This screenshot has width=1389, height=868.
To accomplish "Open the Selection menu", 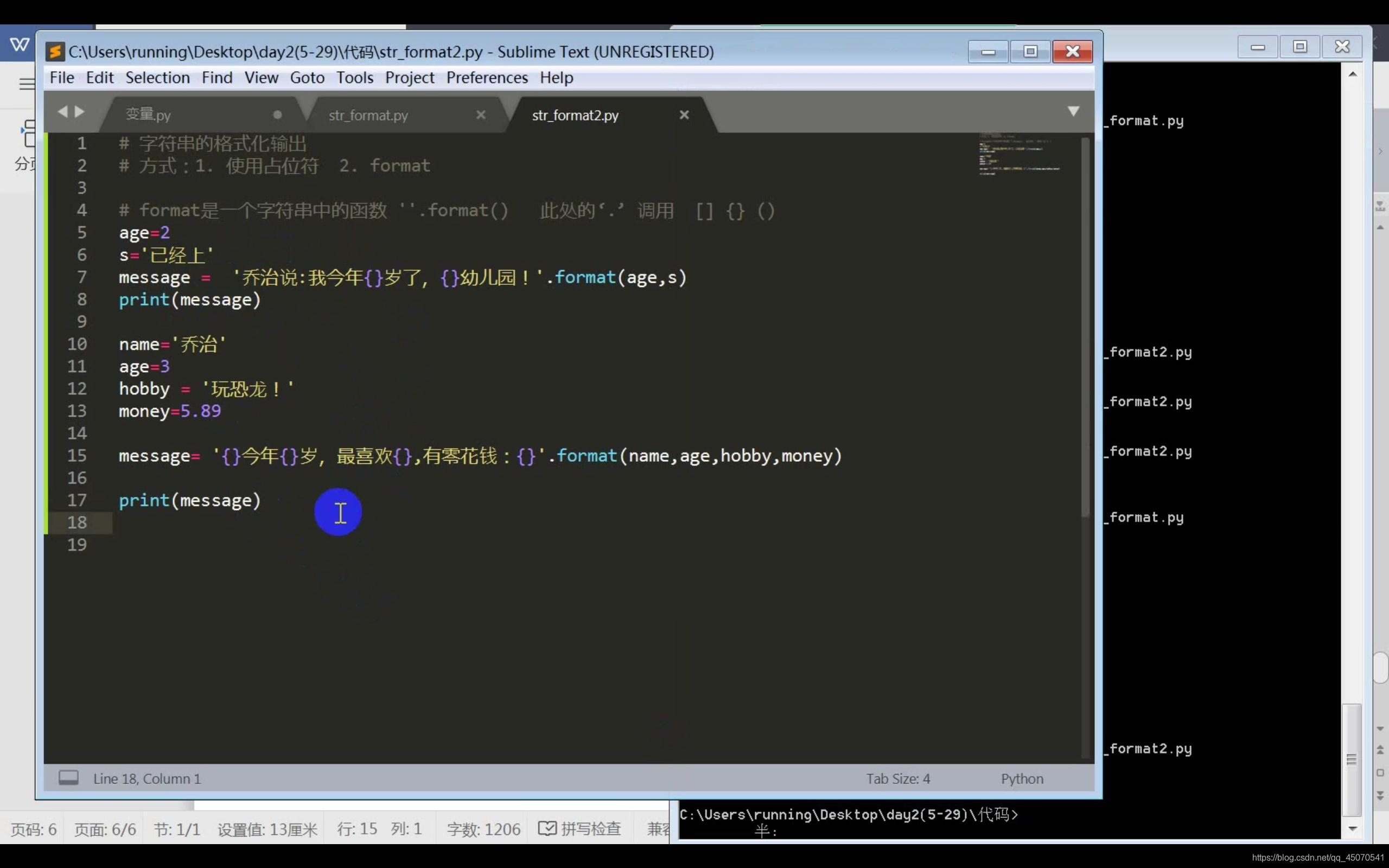I will pos(157,78).
